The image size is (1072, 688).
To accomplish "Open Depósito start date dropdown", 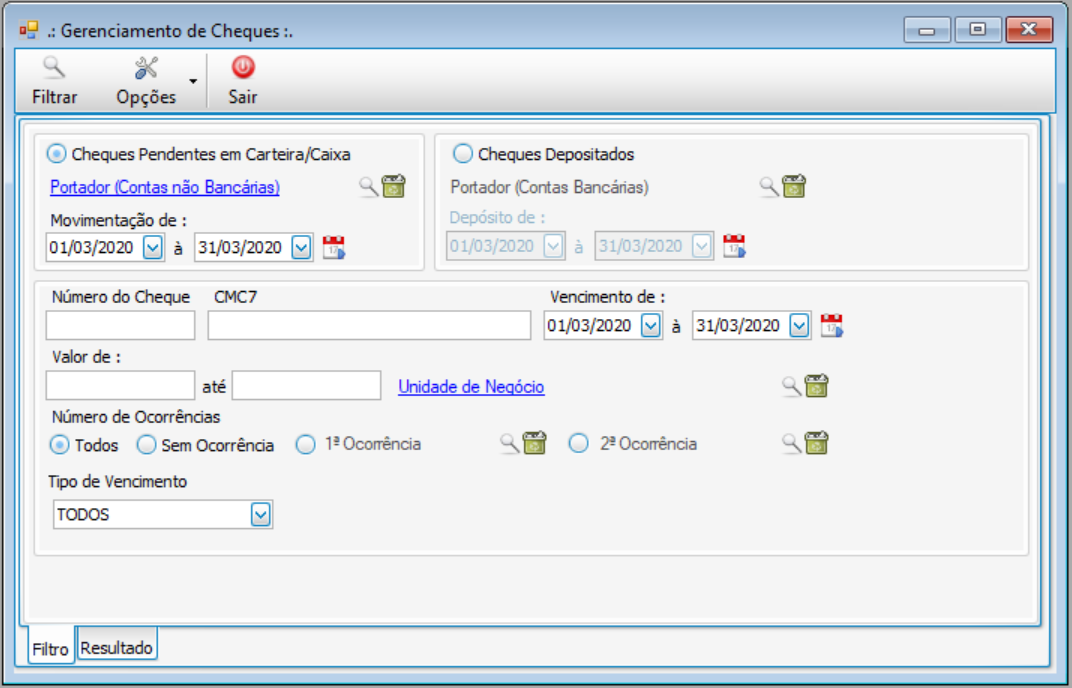I will (553, 246).
